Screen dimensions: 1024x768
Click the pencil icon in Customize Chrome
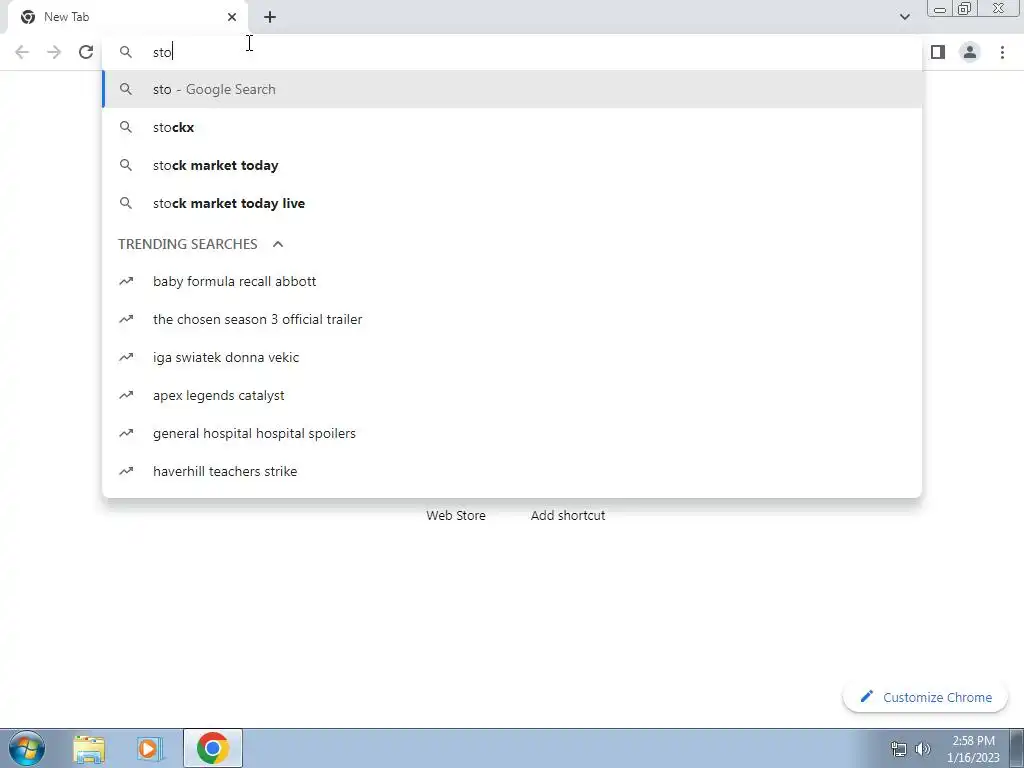(867, 697)
